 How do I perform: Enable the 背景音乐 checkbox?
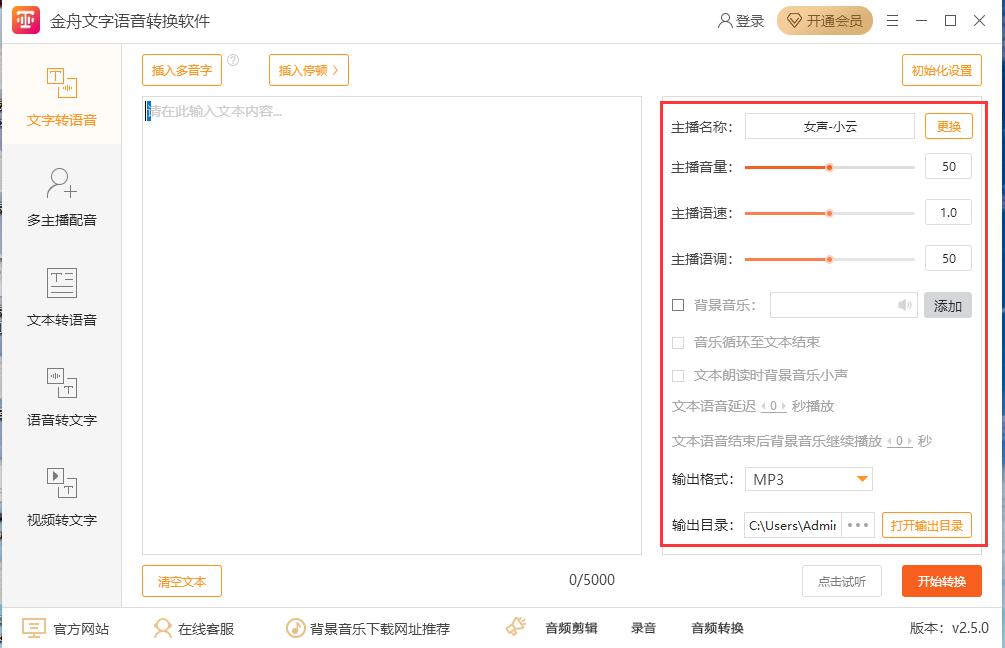(678, 305)
